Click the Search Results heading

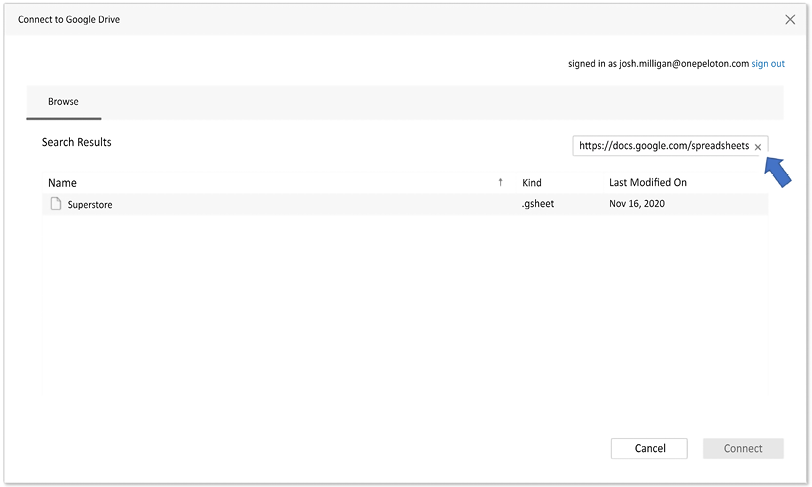coord(76,143)
